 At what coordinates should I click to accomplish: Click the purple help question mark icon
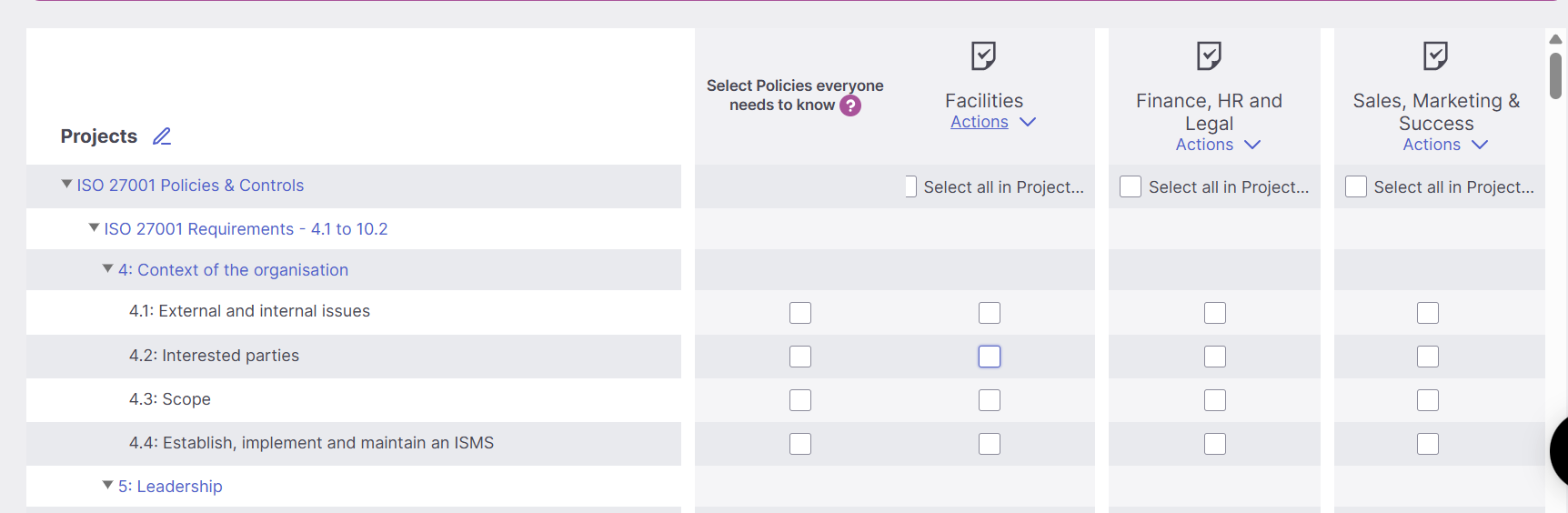click(850, 106)
